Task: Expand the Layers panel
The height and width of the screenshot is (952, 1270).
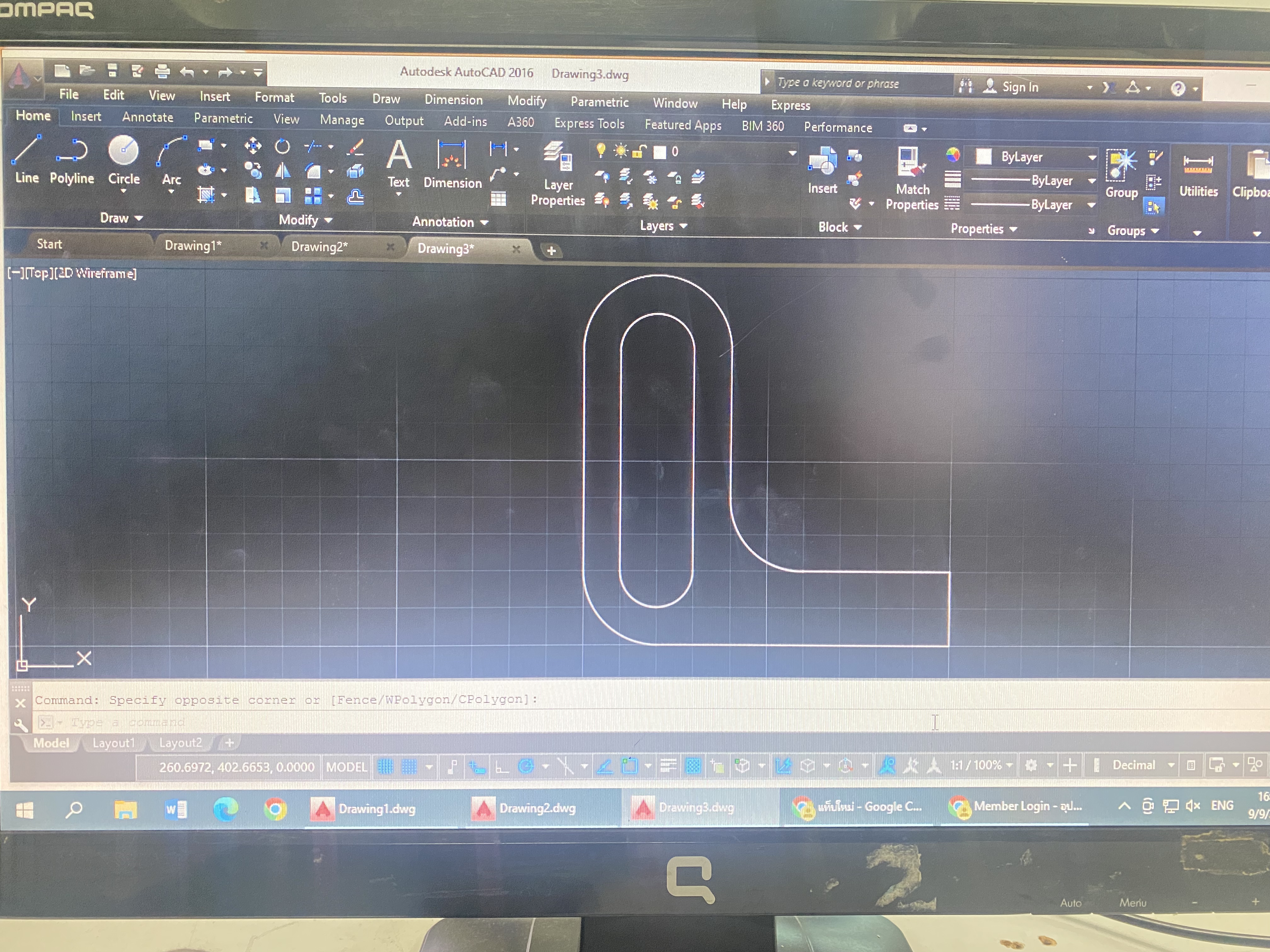Action: [x=663, y=226]
